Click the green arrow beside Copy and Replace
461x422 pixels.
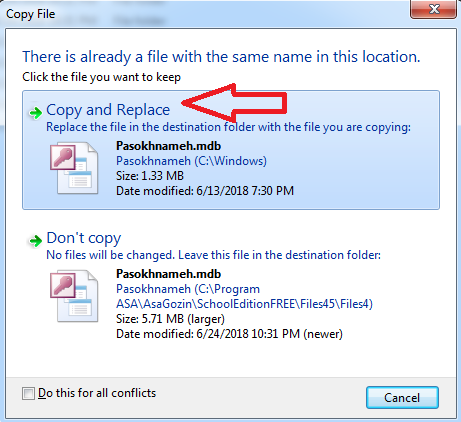coord(36,113)
